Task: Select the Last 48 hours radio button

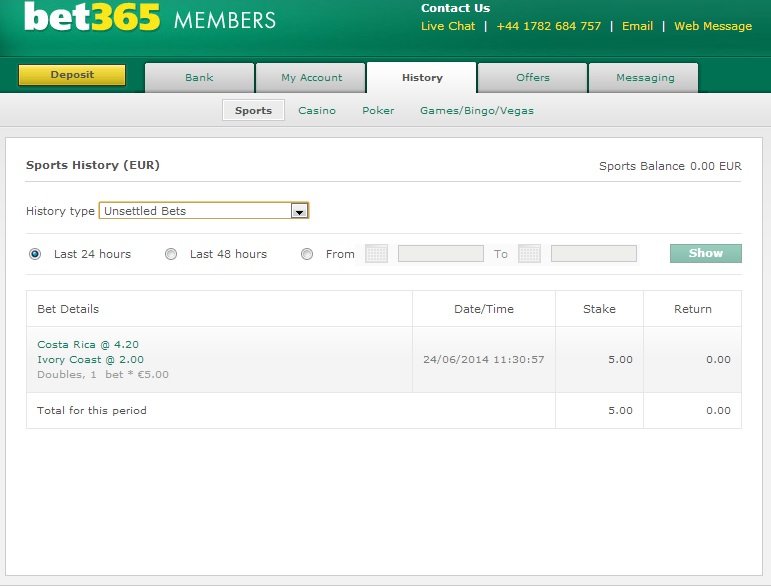Action: (171, 254)
